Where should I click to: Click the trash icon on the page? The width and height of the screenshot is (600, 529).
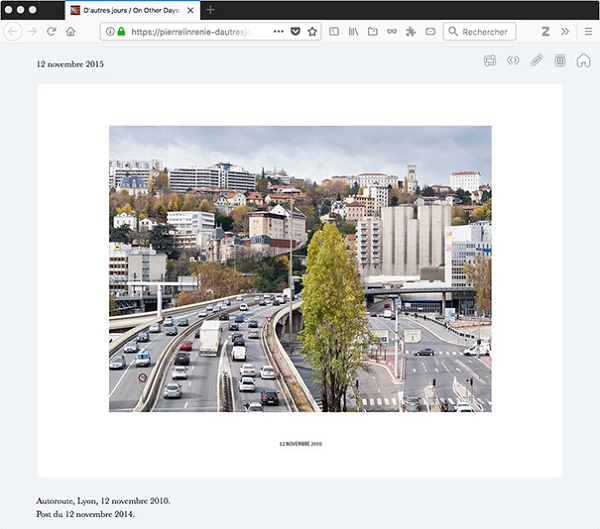(x=560, y=61)
